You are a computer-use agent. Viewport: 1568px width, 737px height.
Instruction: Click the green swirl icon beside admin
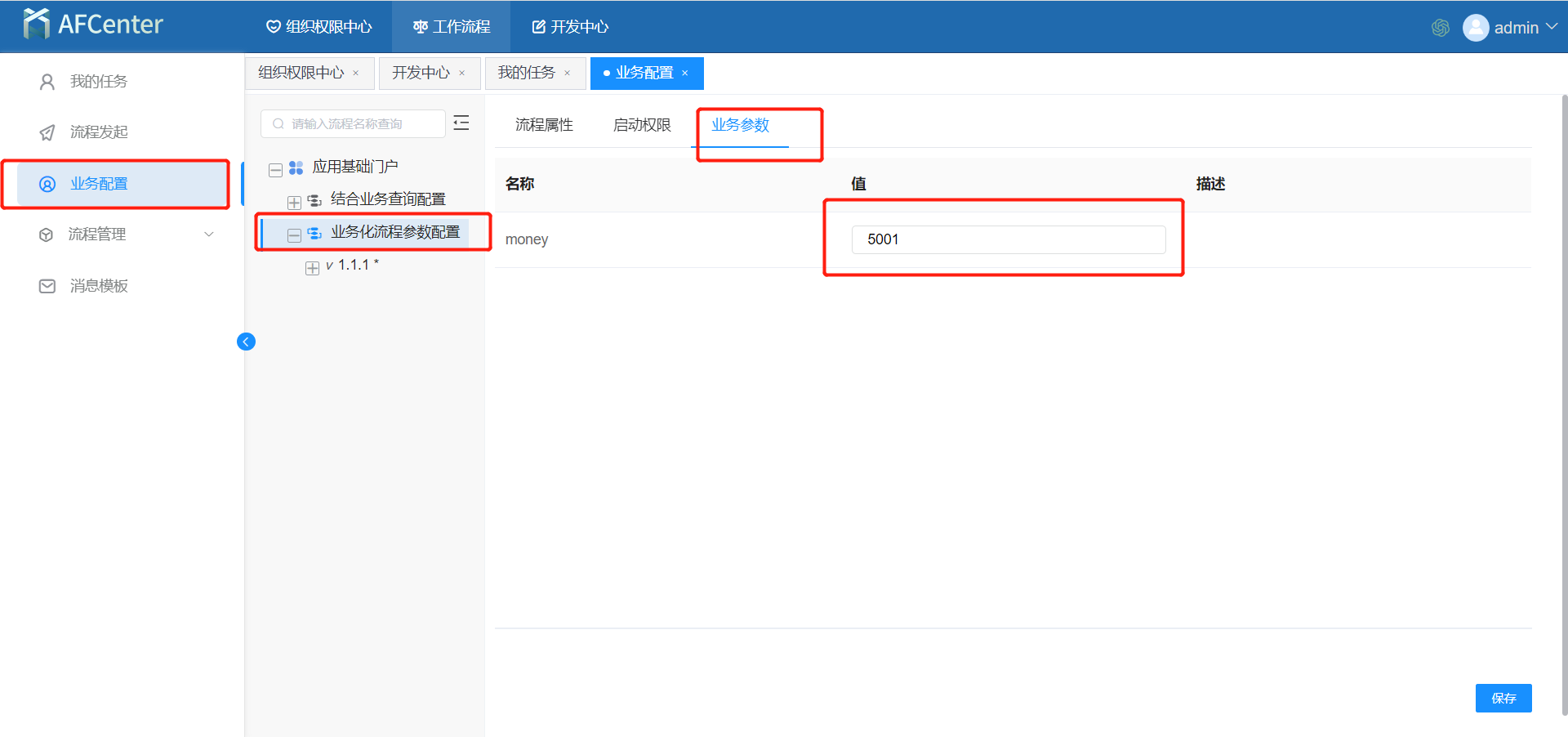click(x=1440, y=28)
